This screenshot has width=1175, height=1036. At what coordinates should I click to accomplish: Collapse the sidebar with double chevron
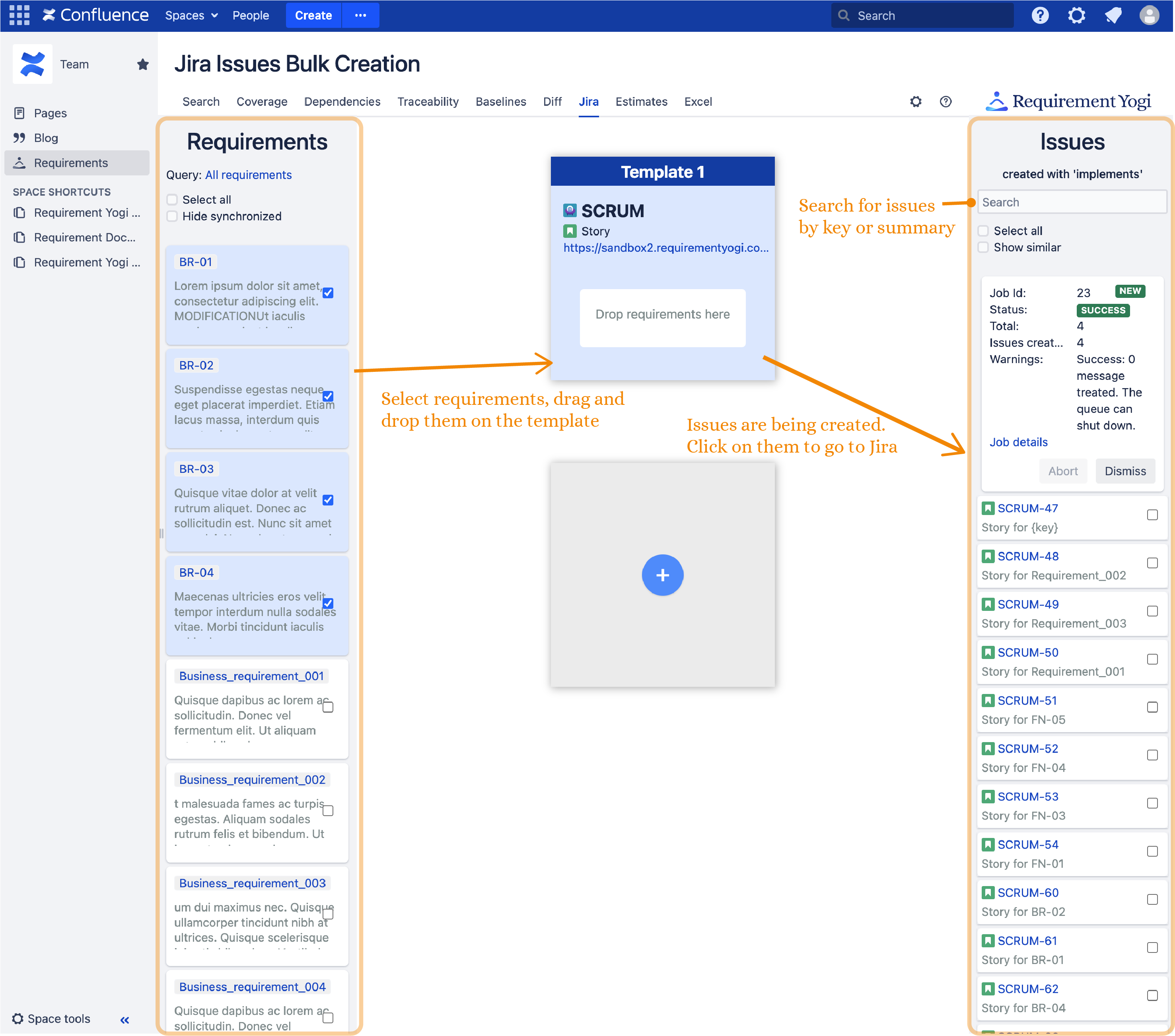pos(125,1020)
